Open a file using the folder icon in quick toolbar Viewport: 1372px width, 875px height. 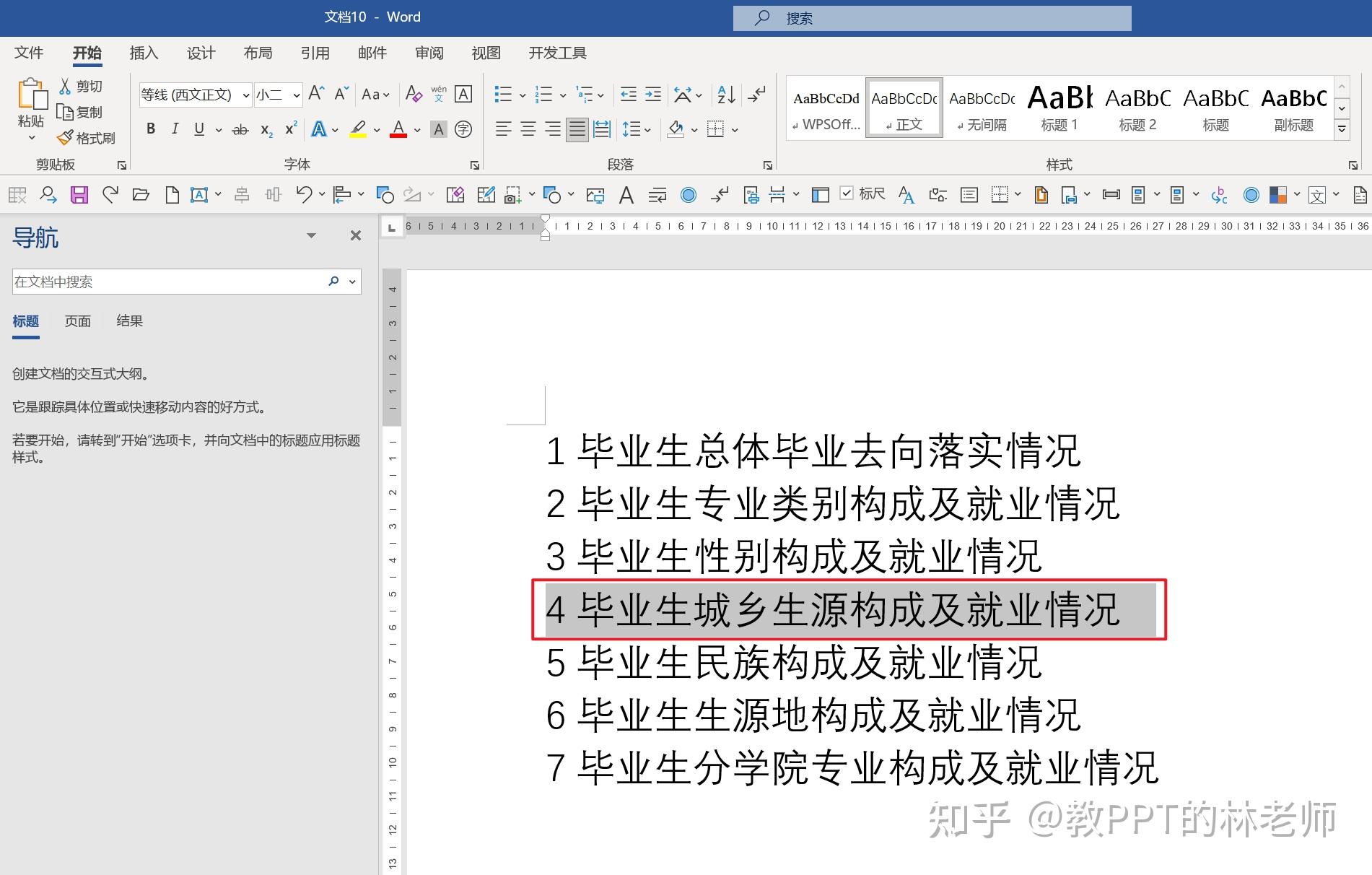141,194
